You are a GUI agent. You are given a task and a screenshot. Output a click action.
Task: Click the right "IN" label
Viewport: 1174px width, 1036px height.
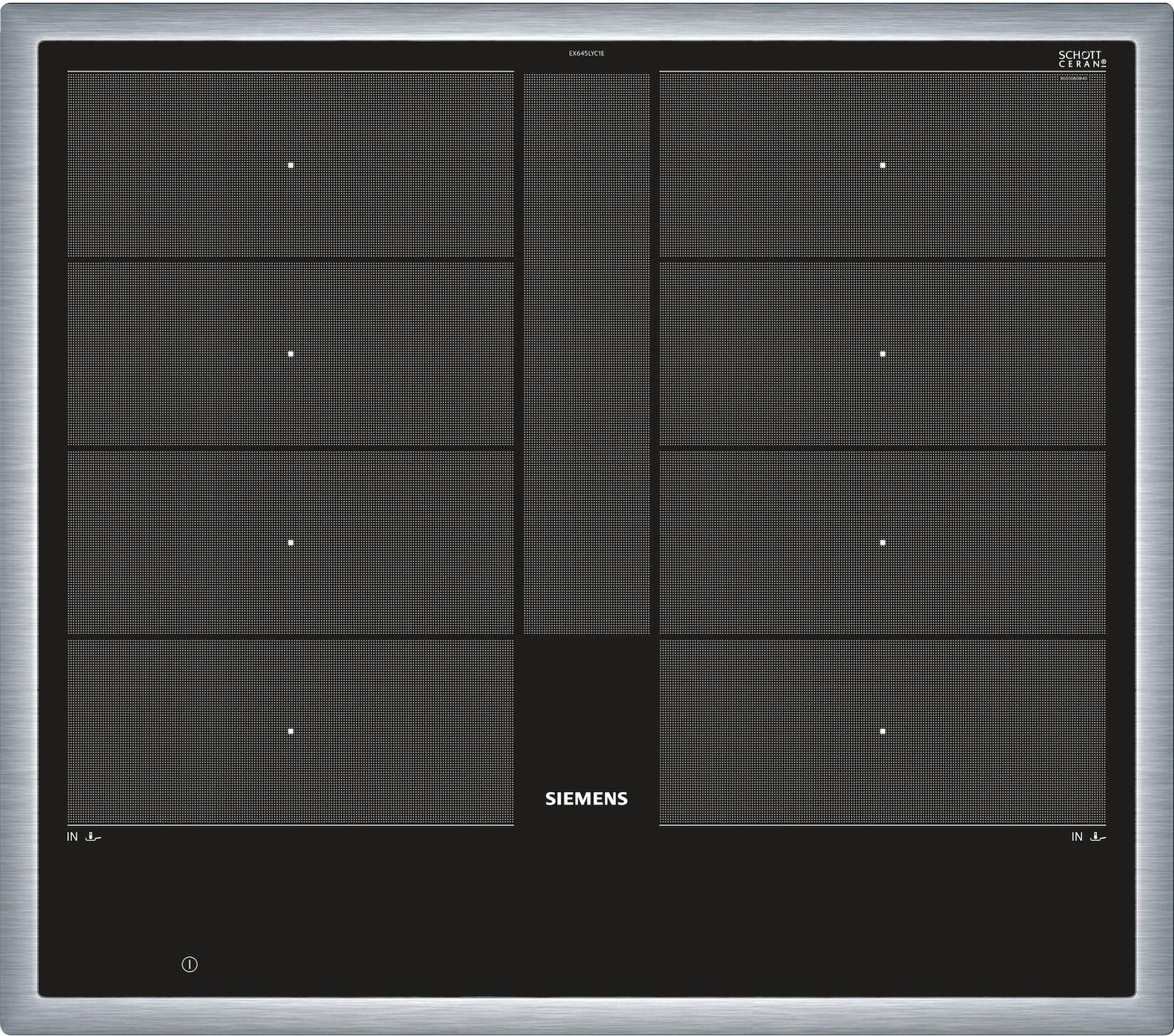[1077, 837]
